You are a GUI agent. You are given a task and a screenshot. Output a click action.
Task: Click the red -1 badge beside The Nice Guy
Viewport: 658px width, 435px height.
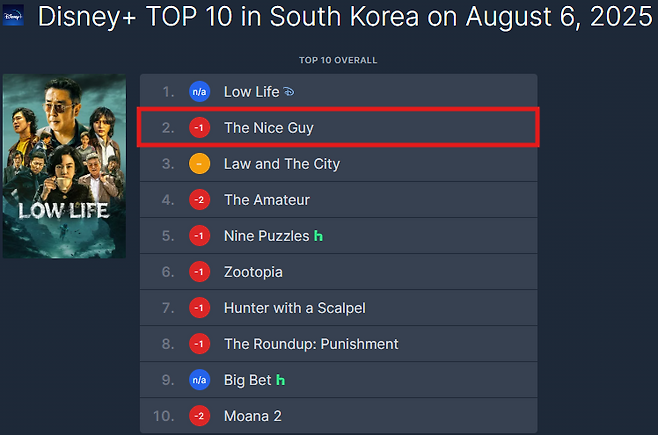[x=200, y=128]
